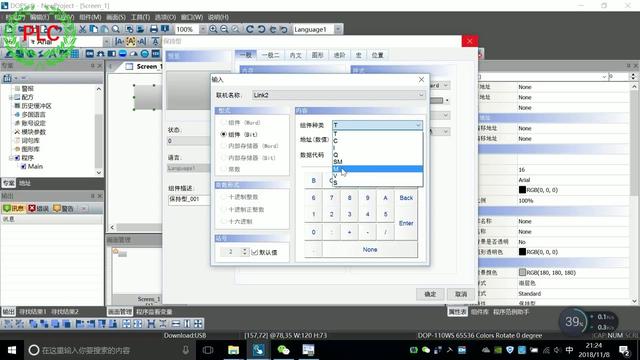Switch to the 一般二 tab
Screen dimensions: 640x360
point(270,55)
